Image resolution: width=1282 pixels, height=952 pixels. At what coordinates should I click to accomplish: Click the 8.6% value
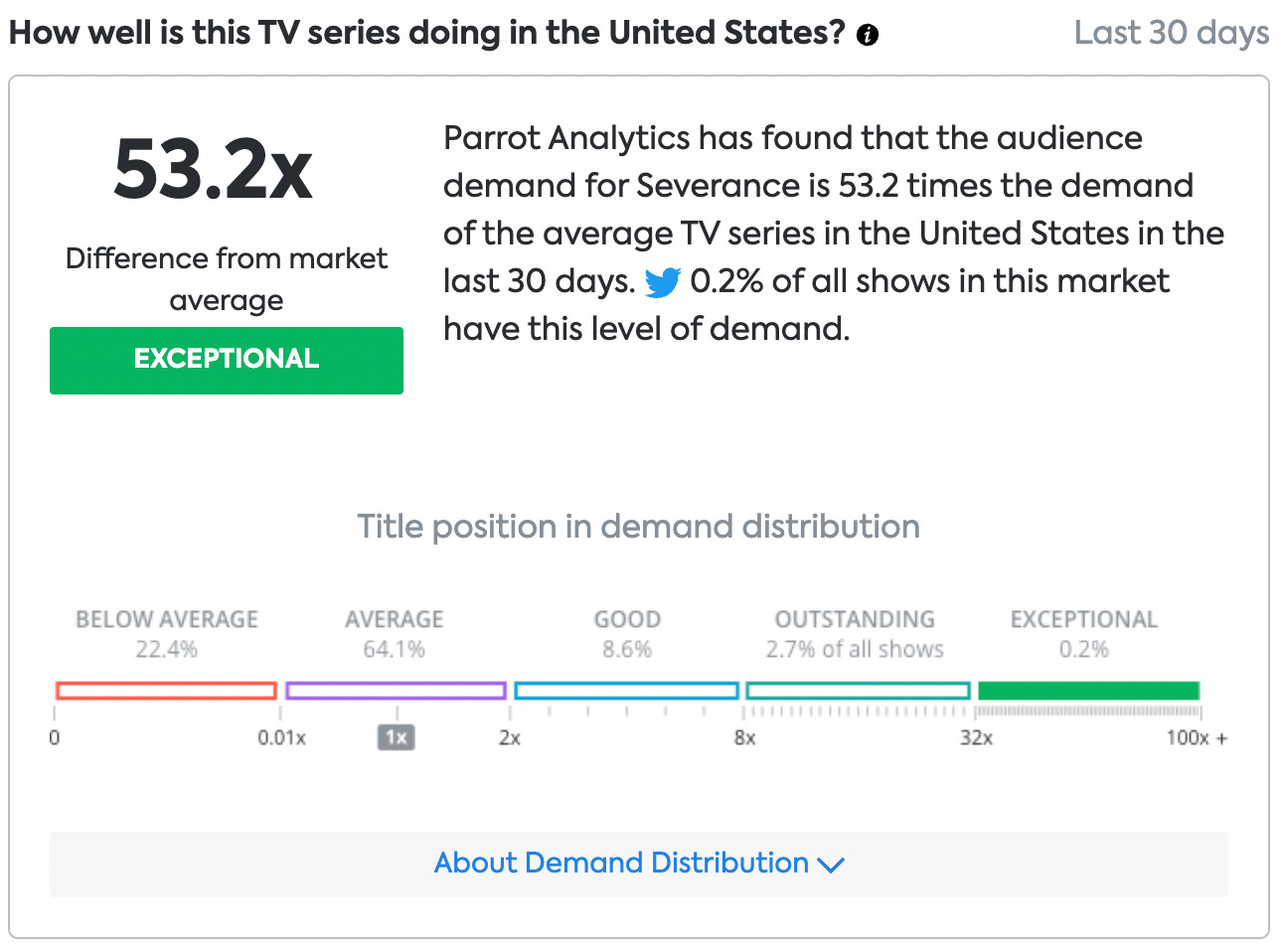coord(627,650)
